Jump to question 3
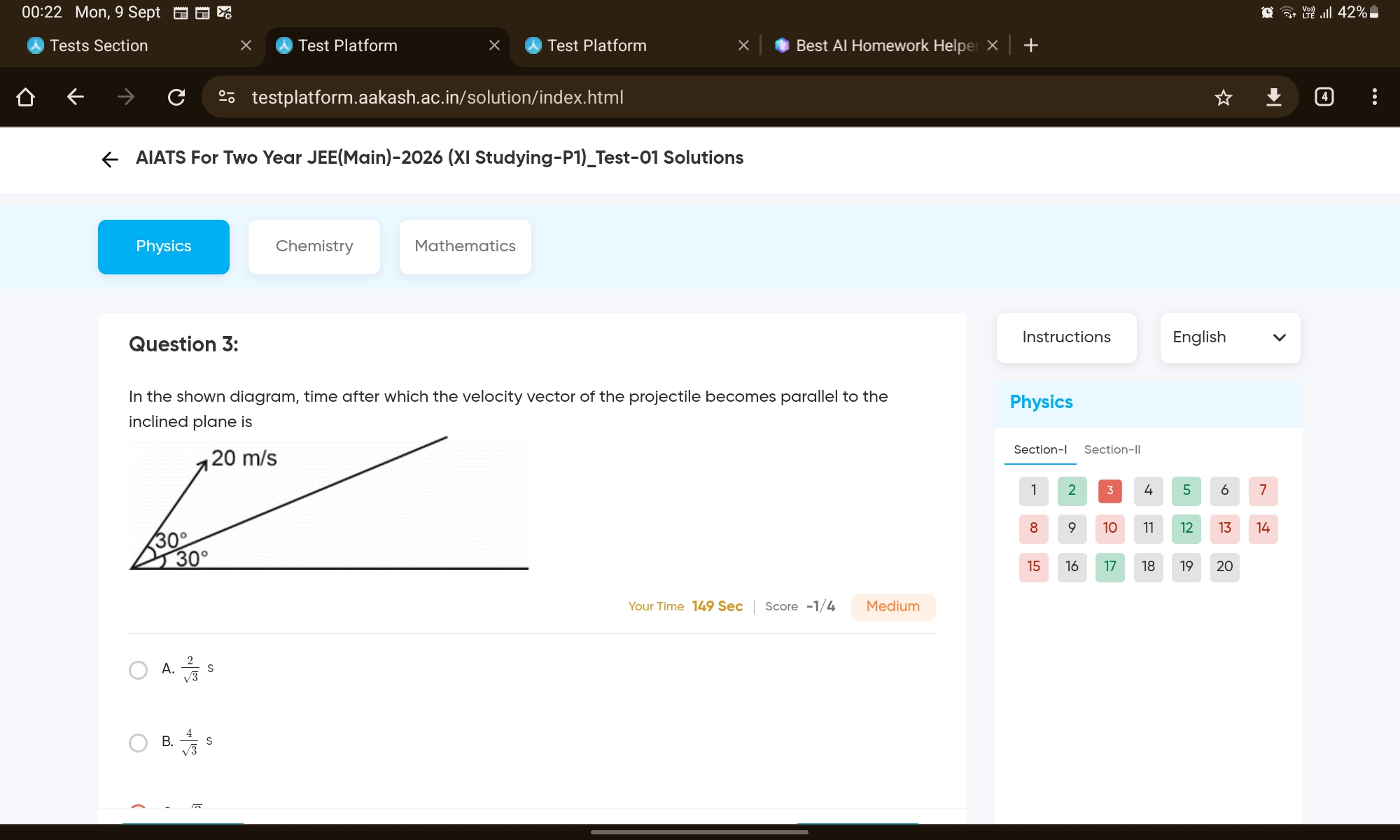 [x=1110, y=491]
